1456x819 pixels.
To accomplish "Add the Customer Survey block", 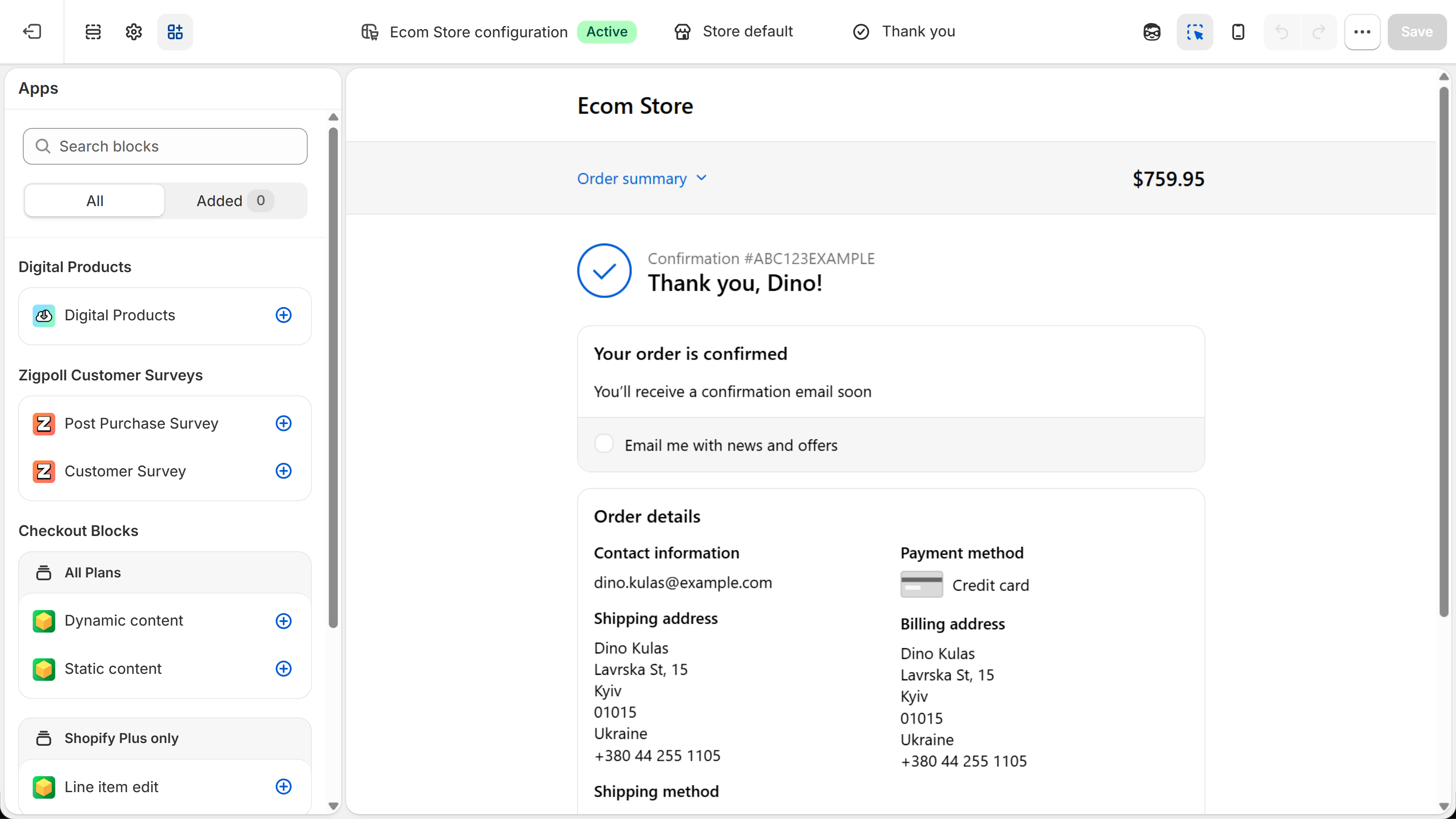I will pyautogui.click(x=284, y=471).
